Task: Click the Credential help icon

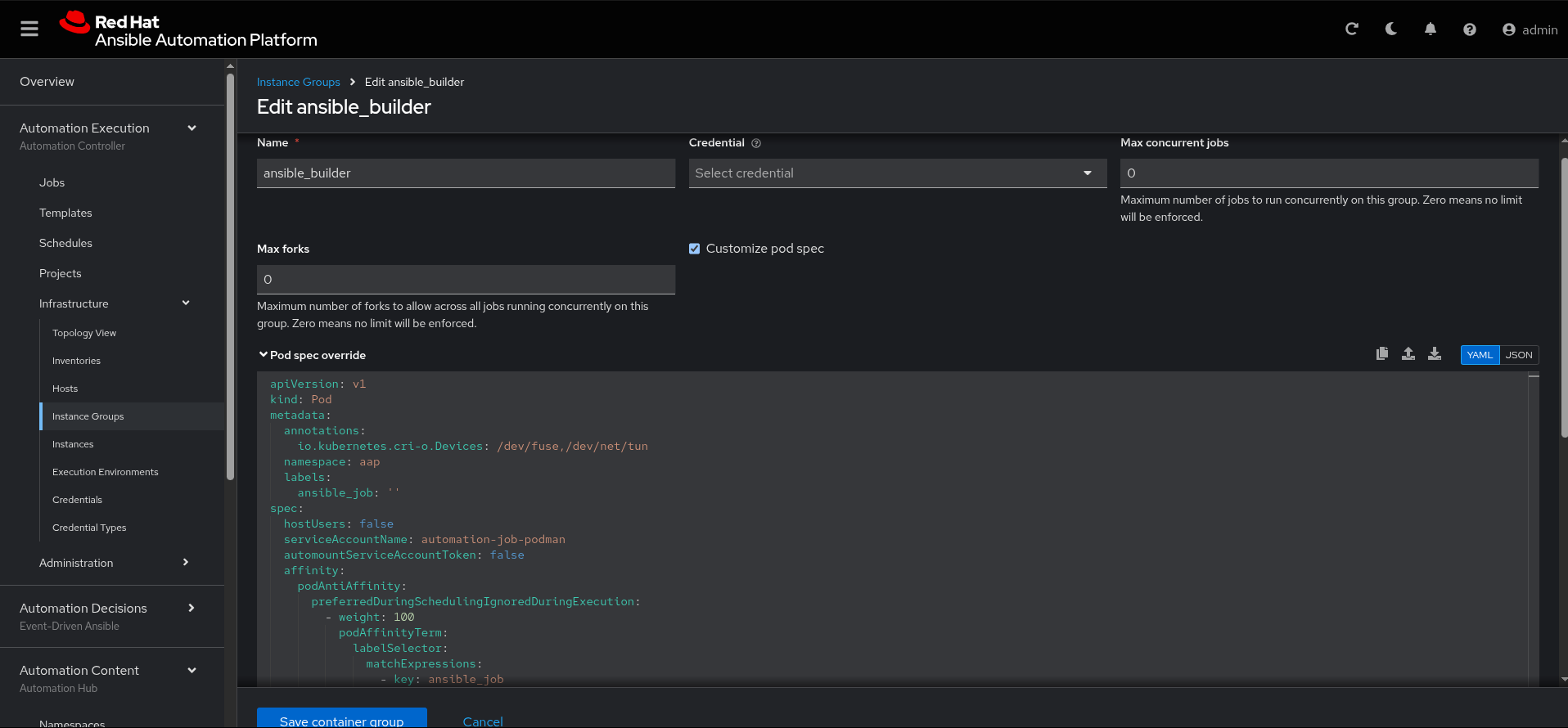Action: 756,143
